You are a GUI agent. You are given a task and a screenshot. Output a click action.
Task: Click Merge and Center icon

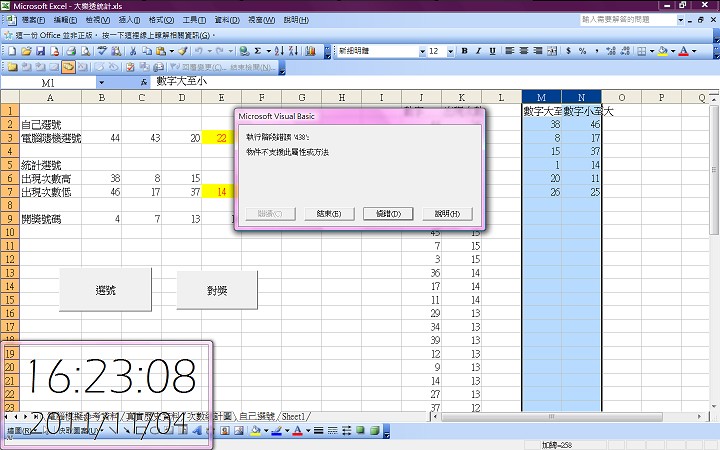point(552,51)
